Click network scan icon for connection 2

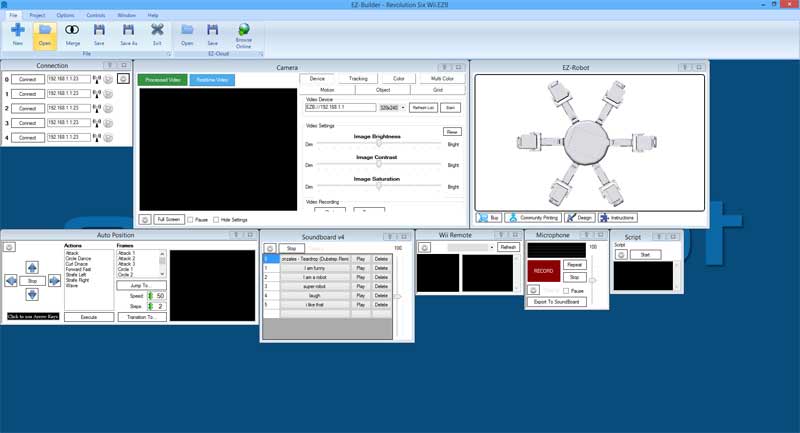click(x=96, y=108)
